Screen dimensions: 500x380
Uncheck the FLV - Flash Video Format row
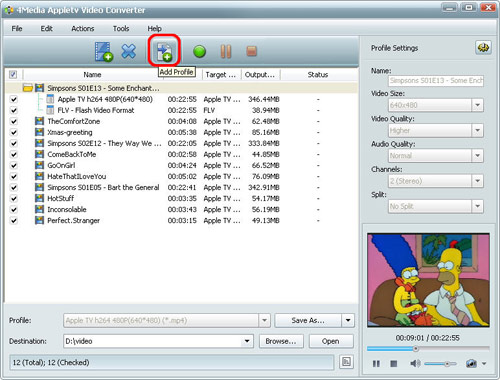click(x=13, y=110)
